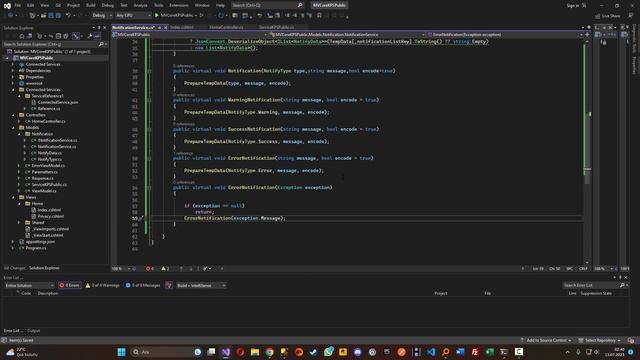Select ErrorViewModel.cs in the tree

pos(48,166)
